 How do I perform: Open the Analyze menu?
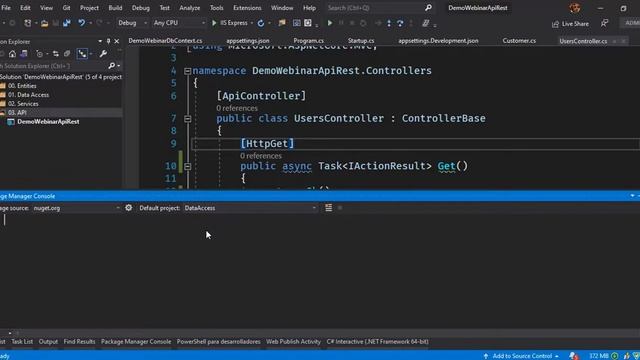[x=190, y=8]
